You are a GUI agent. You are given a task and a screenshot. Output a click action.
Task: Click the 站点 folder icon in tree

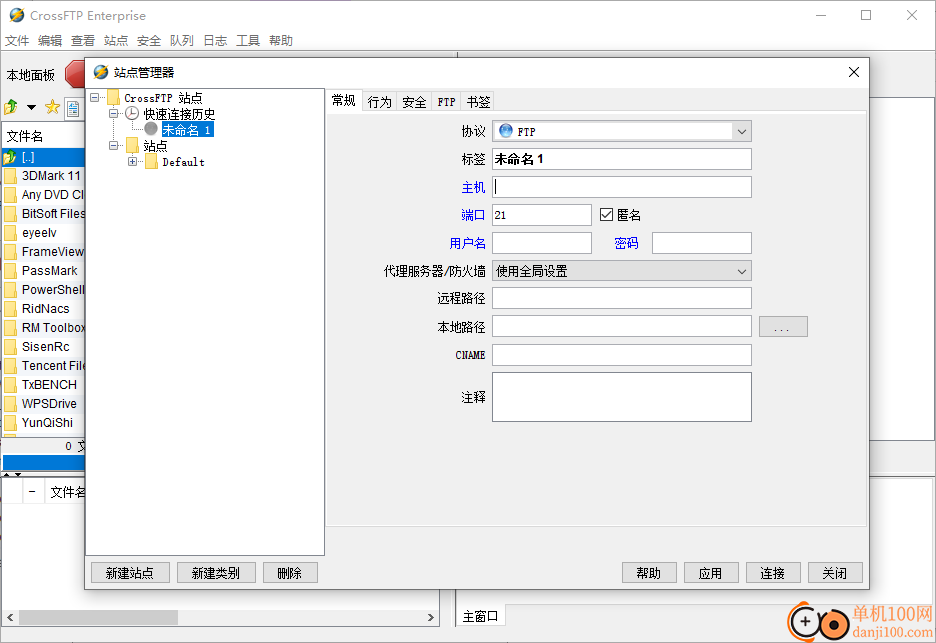pos(133,146)
